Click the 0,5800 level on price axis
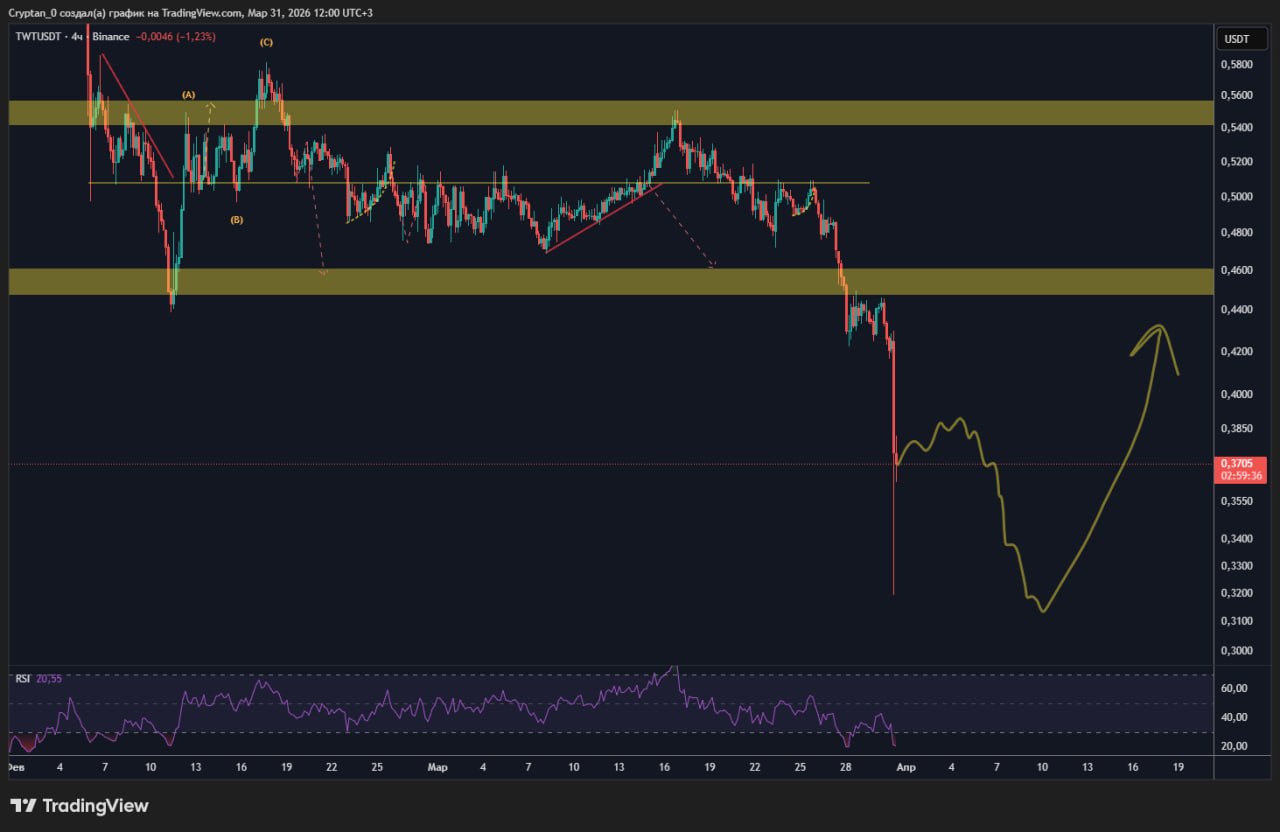1280x832 pixels. pos(1236,65)
